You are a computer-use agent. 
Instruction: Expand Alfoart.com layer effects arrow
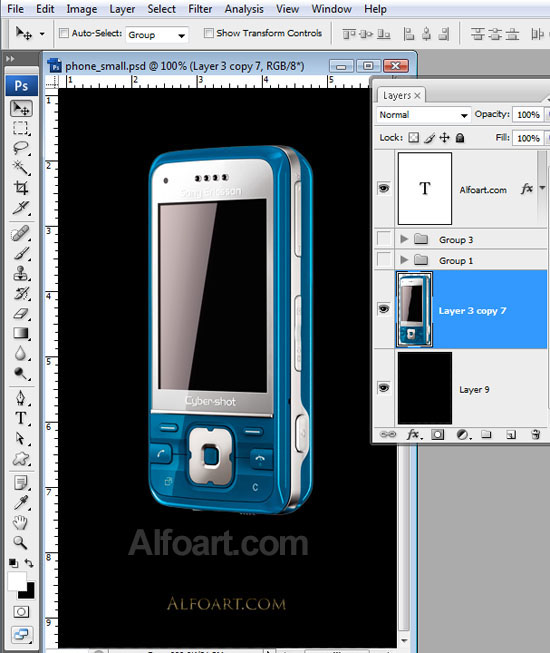[542, 188]
